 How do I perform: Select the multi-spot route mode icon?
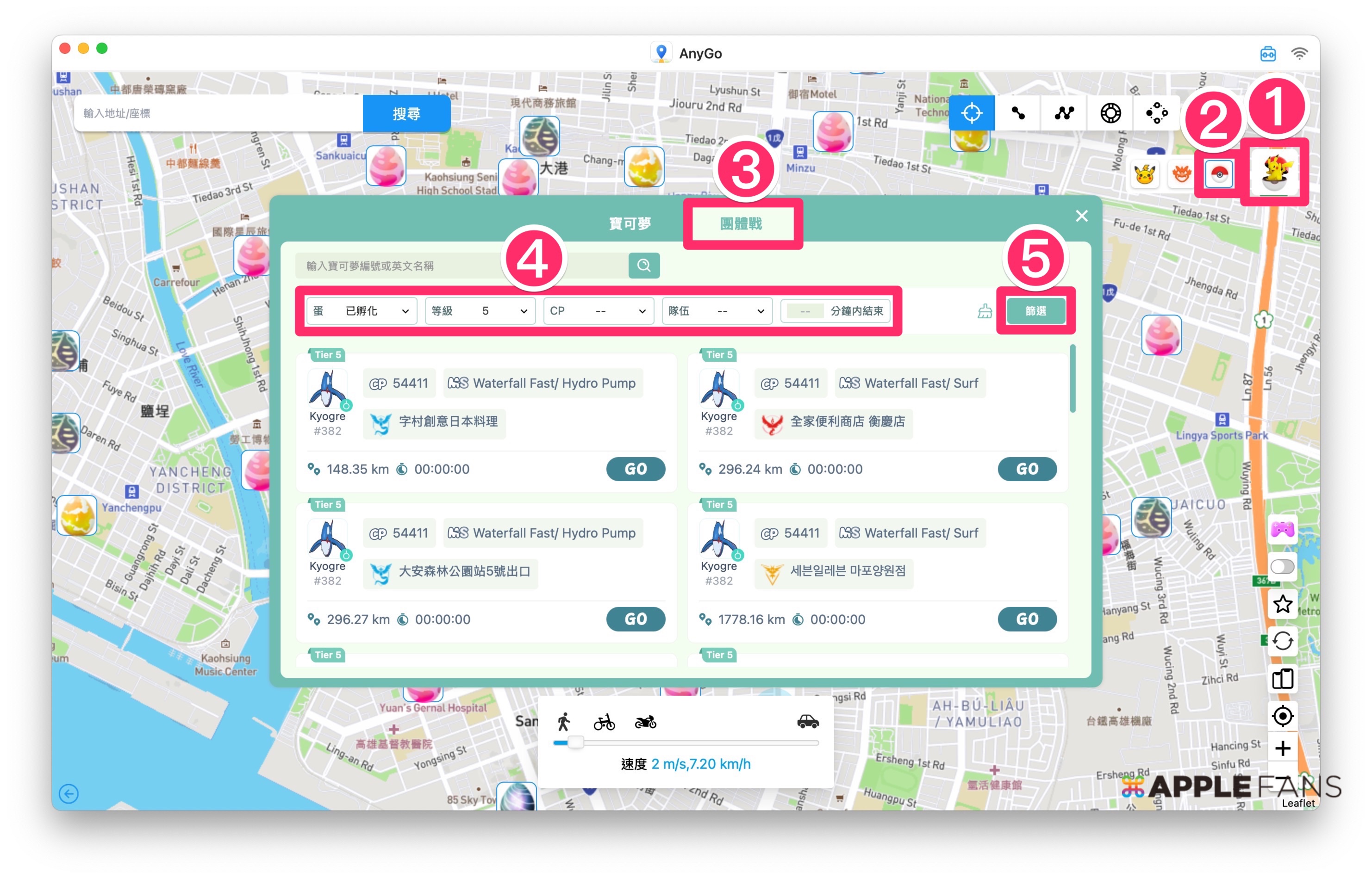point(1064,113)
